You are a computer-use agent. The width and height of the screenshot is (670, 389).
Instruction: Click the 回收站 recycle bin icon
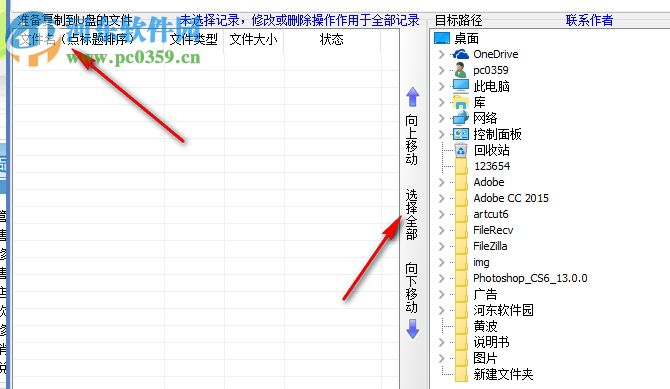click(x=461, y=150)
